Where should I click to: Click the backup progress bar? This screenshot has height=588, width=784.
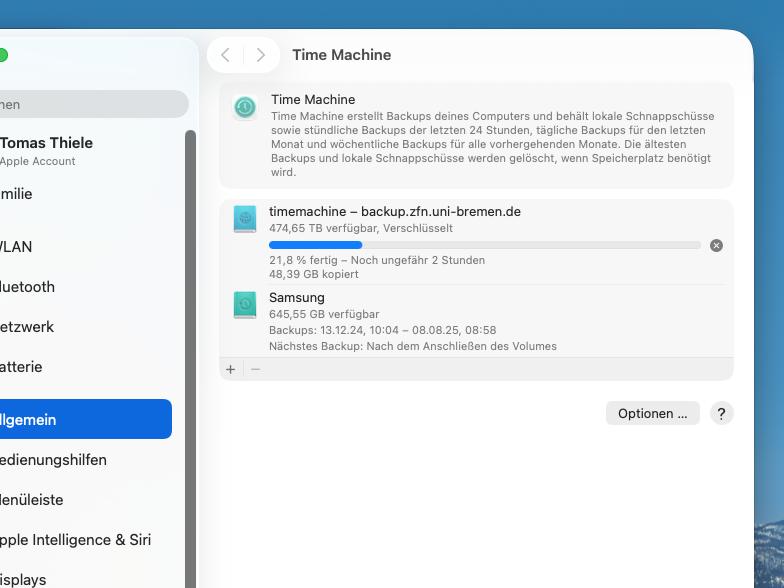(485, 245)
